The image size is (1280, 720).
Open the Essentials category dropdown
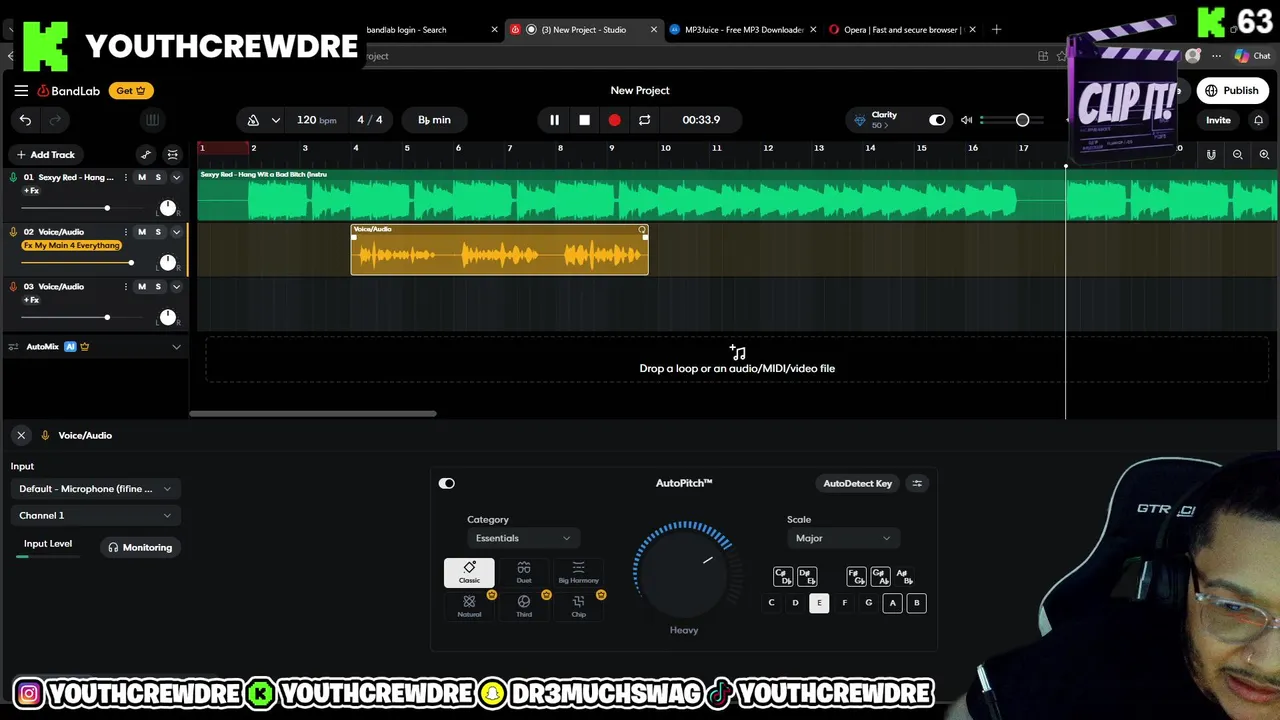(x=523, y=539)
